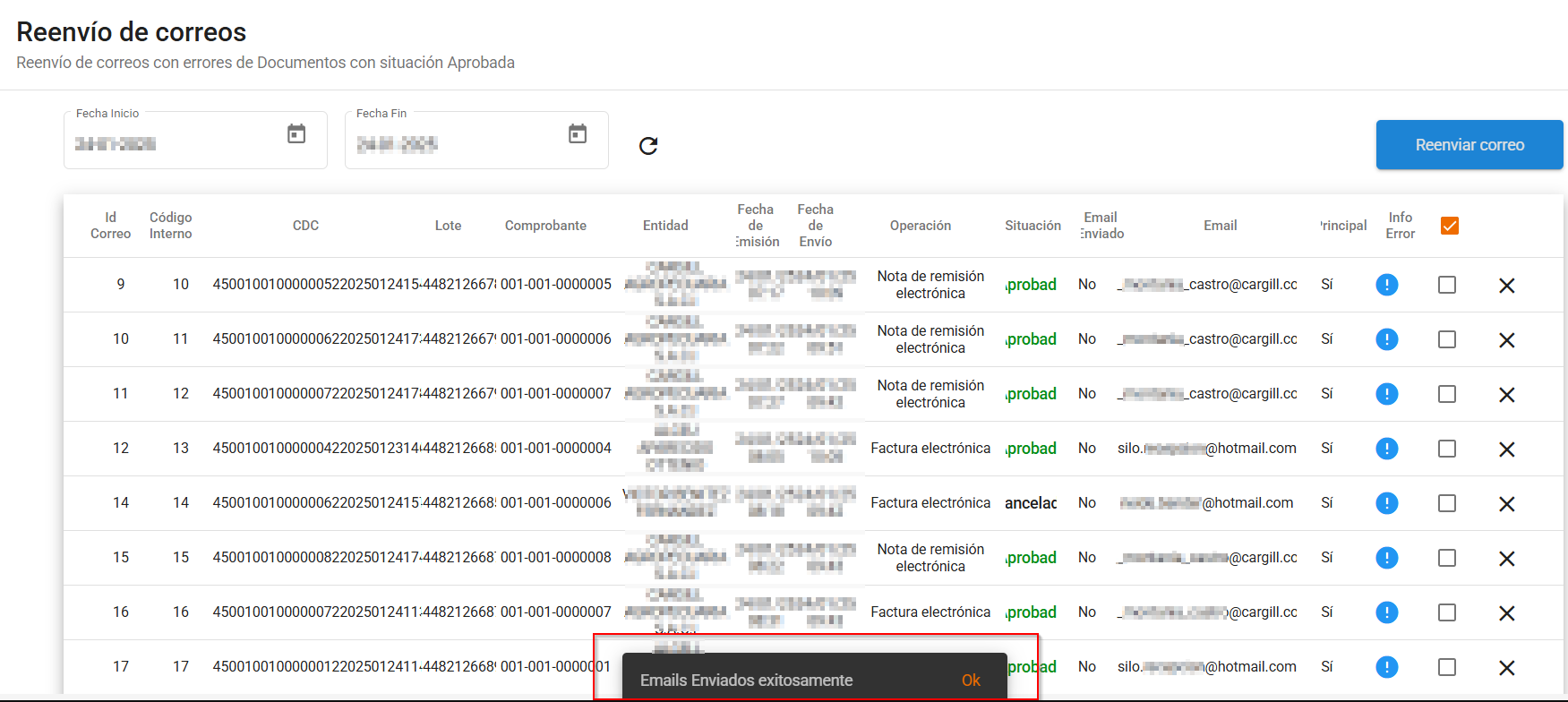Open the Fecha Inicio calendar picker
Image resolution: width=1568 pixels, height=702 pixels.
click(x=296, y=134)
